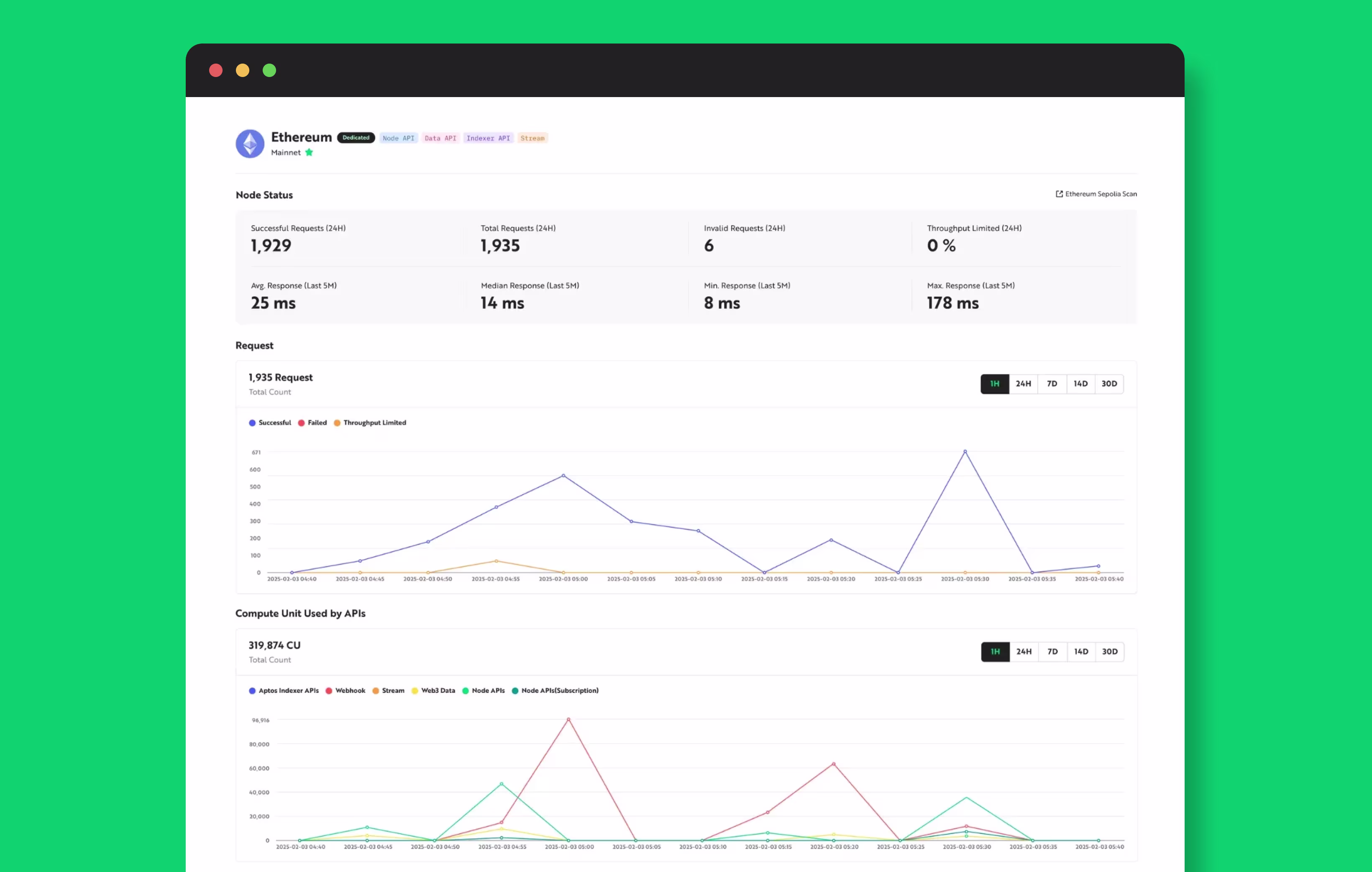Screen dimensions: 1372x872
Task: Select 14D range for Compute Unit chart
Action: pyautogui.click(x=1081, y=651)
